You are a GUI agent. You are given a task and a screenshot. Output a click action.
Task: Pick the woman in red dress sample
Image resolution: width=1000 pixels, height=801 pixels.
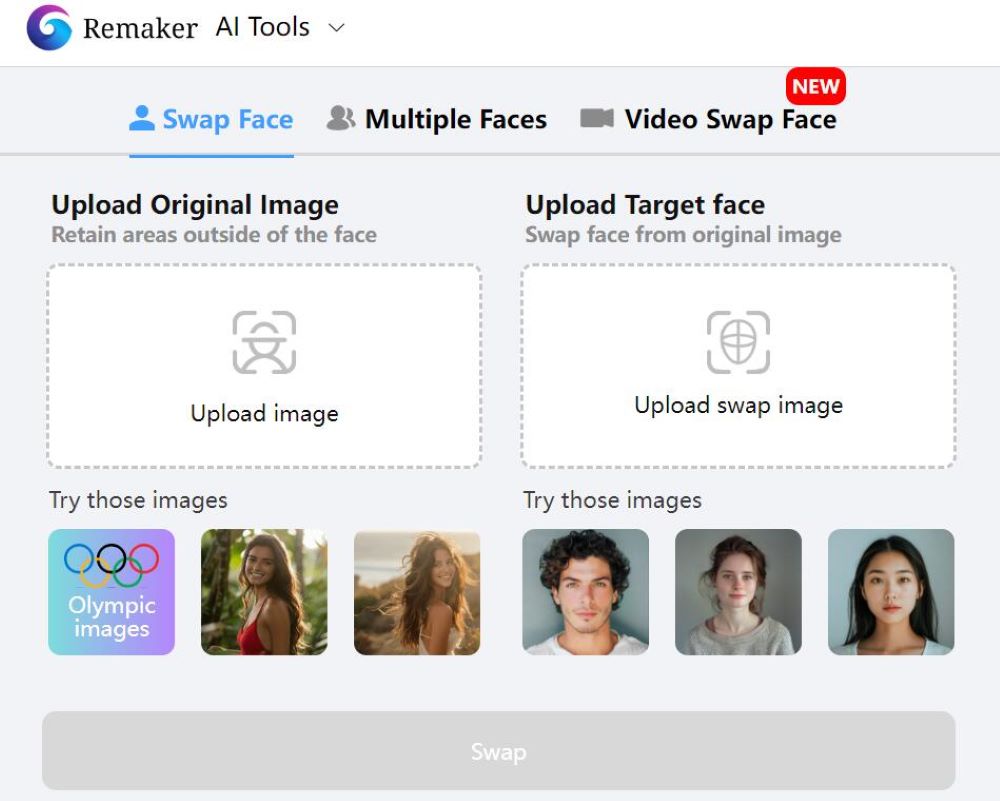click(264, 592)
